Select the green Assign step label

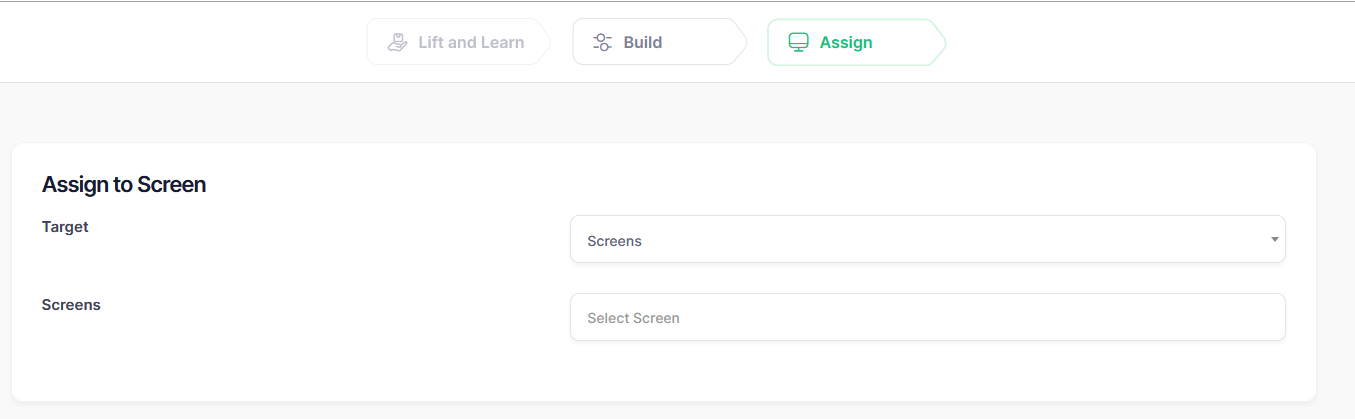[845, 43]
